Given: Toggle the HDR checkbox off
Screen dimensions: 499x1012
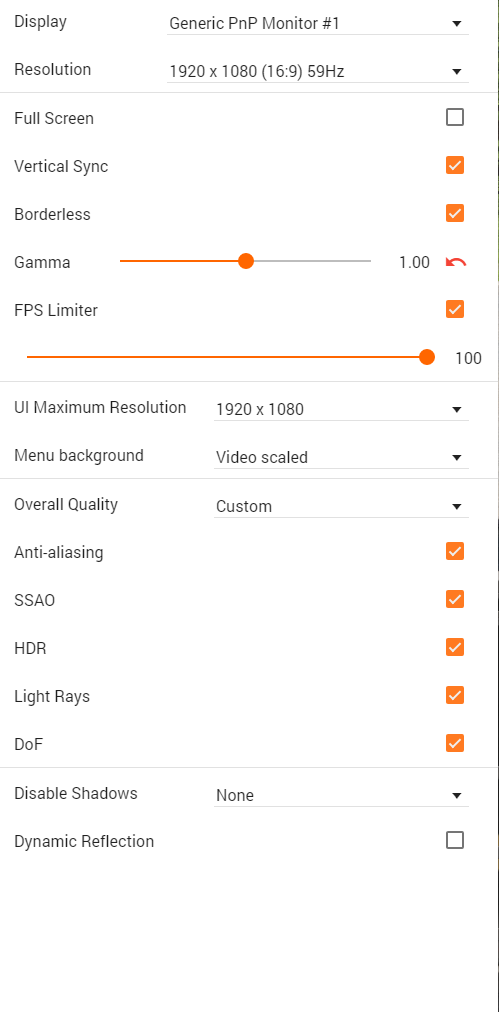Looking at the screenshot, I should click(455, 647).
